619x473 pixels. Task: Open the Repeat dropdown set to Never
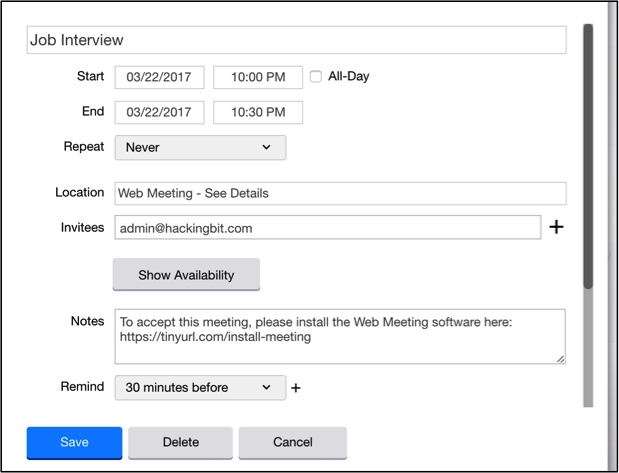click(x=200, y=148)
